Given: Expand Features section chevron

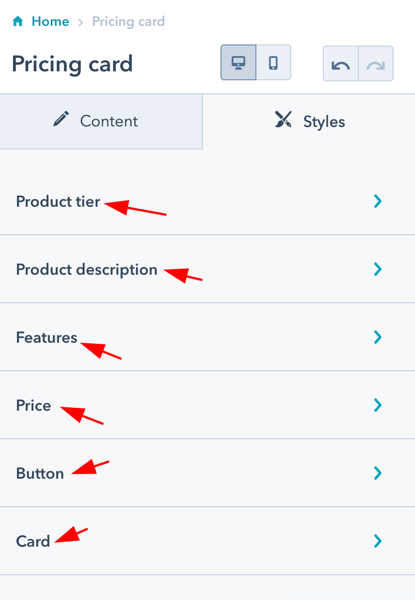Looking at the screenshot, I should (378, 337).
